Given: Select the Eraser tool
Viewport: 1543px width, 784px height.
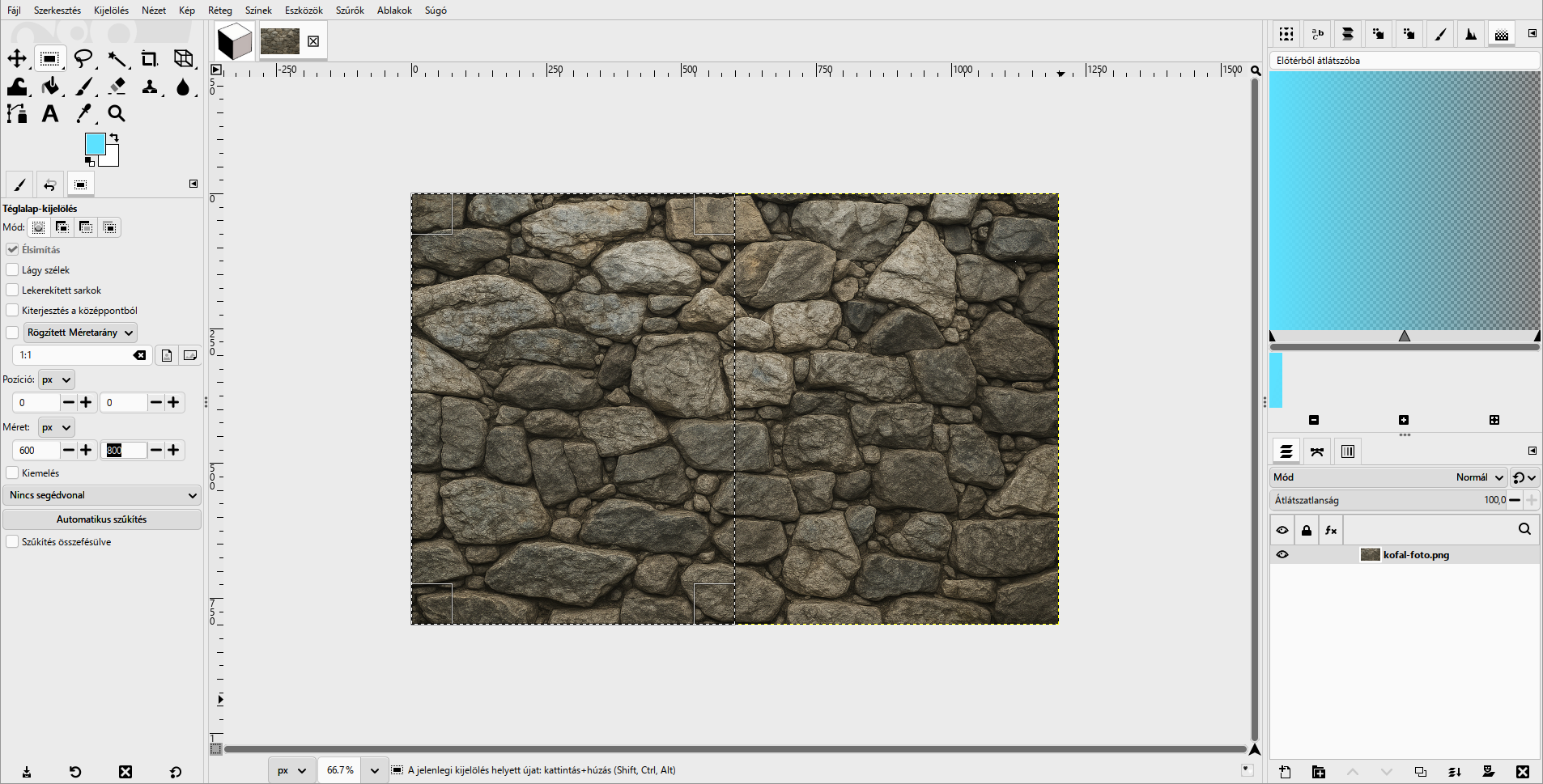Looking at the screenshot, I should point(117,87).
